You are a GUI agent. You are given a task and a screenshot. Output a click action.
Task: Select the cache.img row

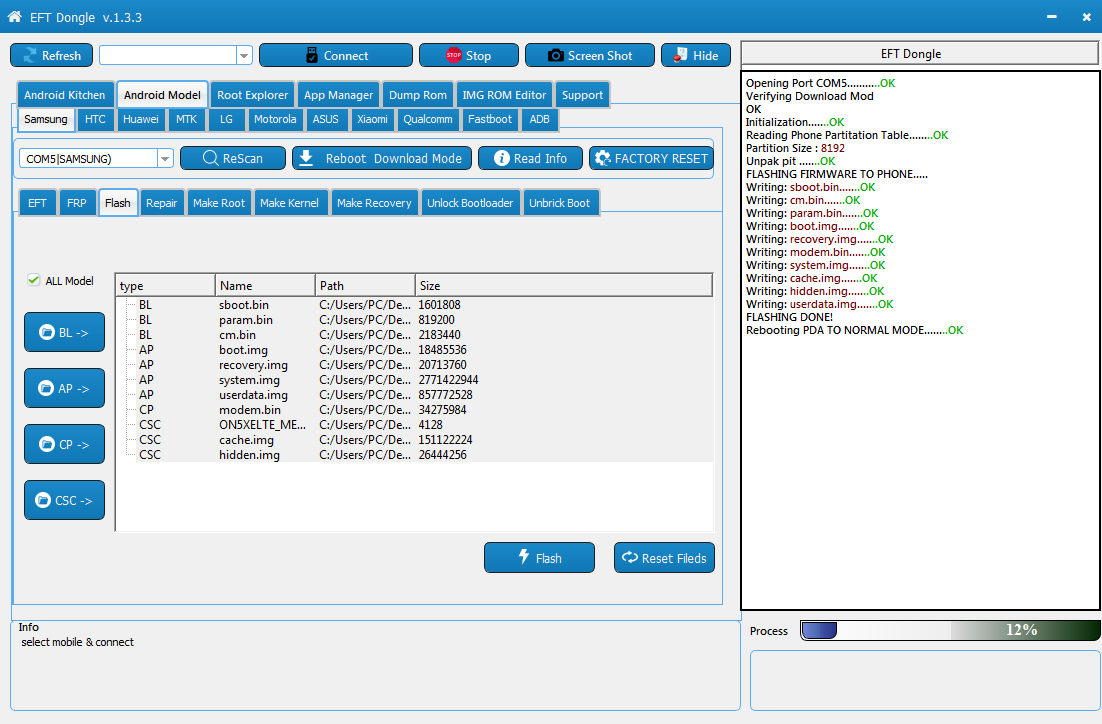(x=415, y=440)
